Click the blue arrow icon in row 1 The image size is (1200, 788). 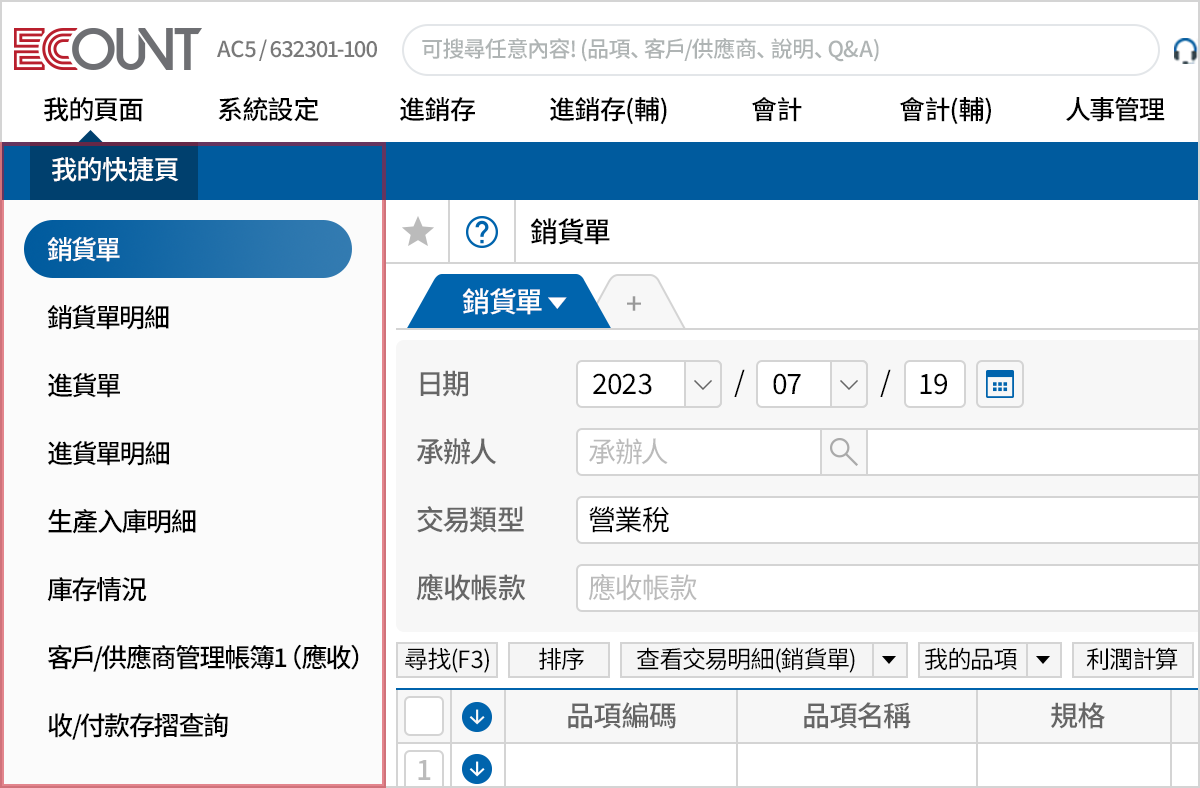[x=477, y=767]
